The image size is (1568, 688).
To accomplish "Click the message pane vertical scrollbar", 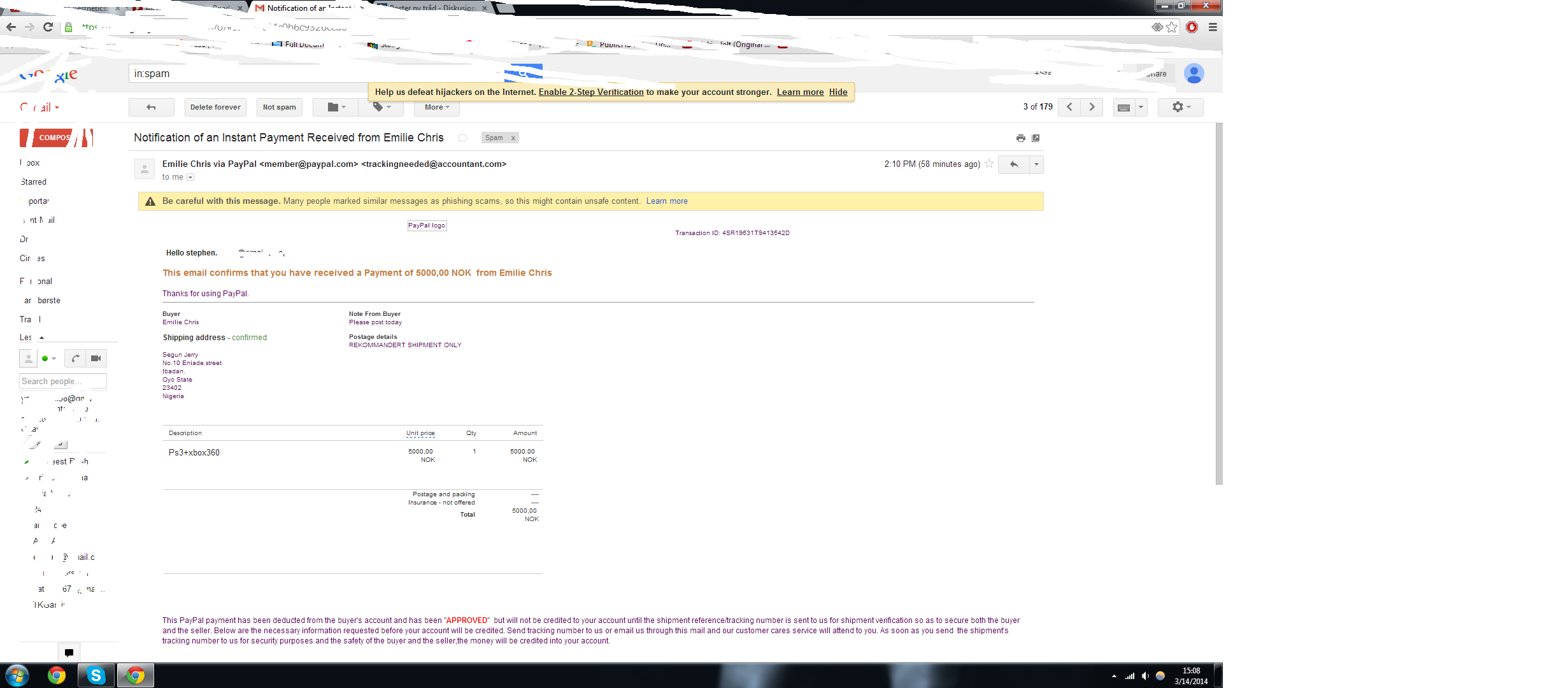I will pyautogui.click(x=1219, y=303).
